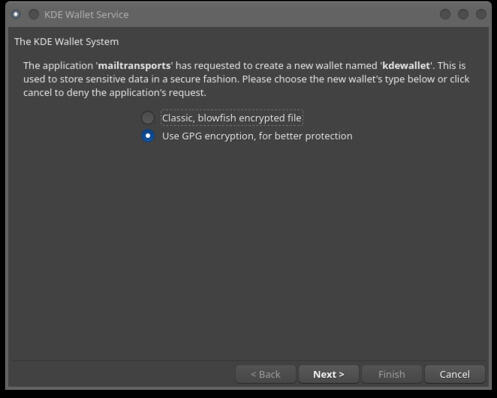Choose the 'Classic, blowfish encrypted file' label

[232, 118]
